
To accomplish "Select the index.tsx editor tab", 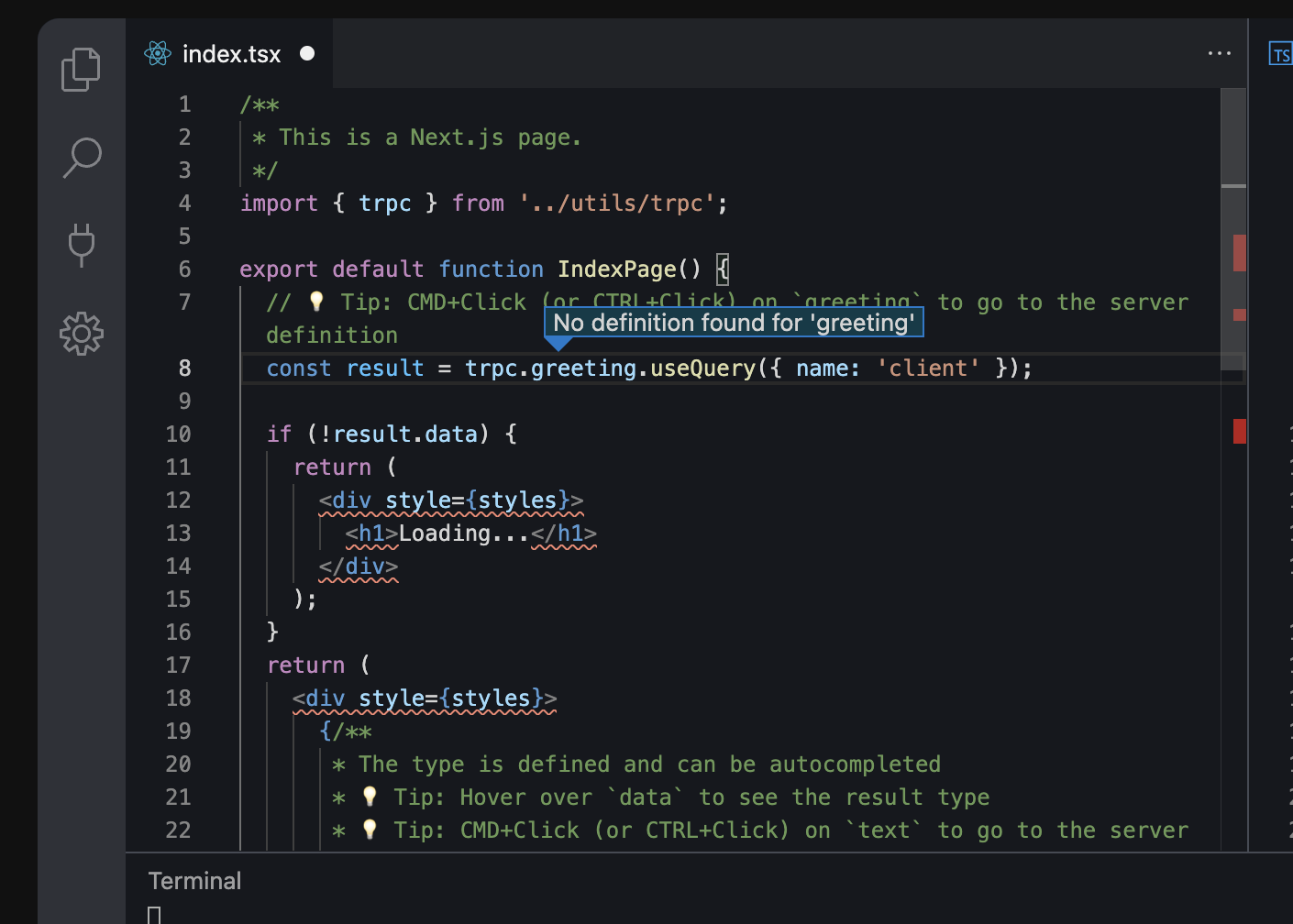I will coord(232,52).
